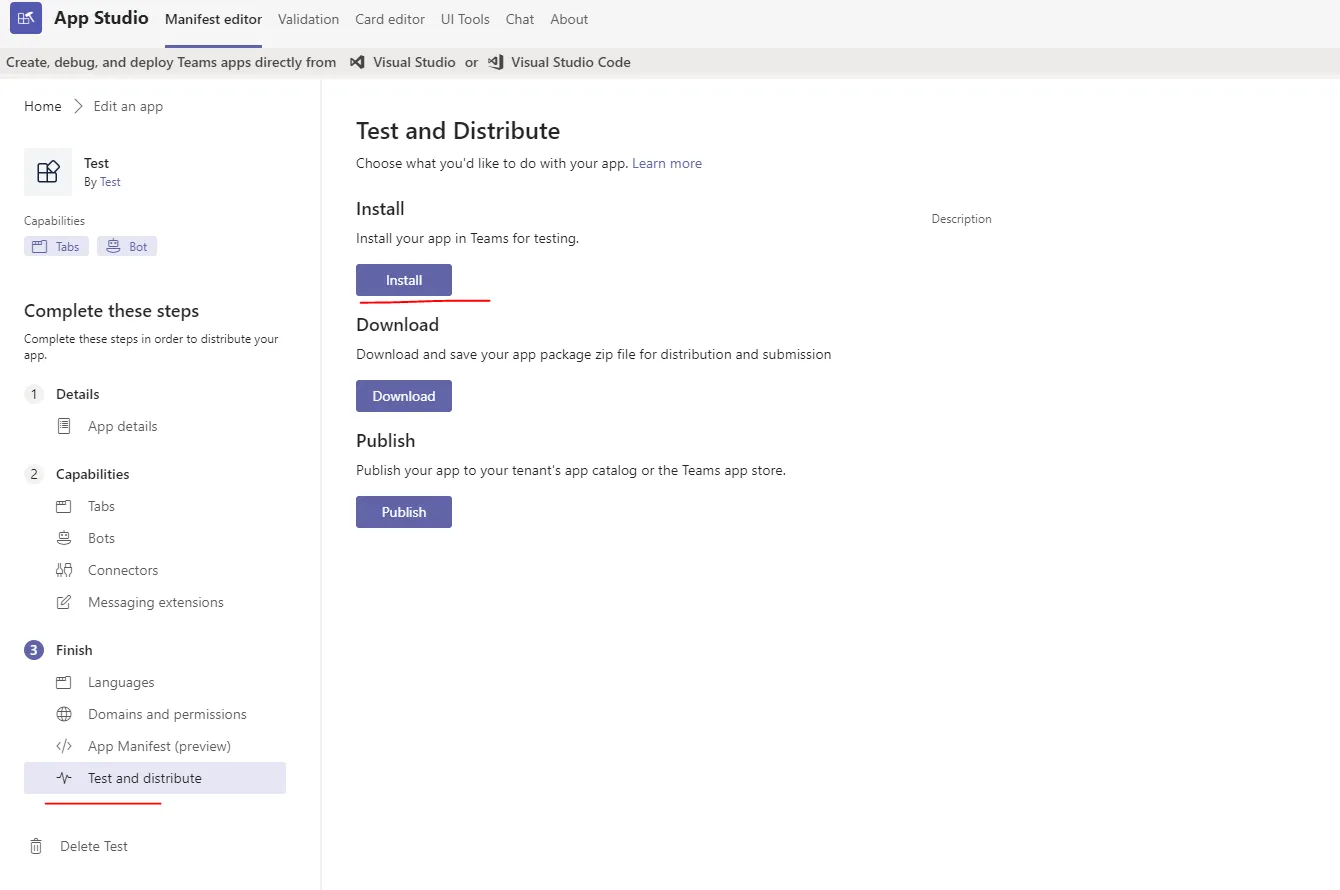Click the Publish button
This screenshot has width=1340, height=890.
(404, 512)
